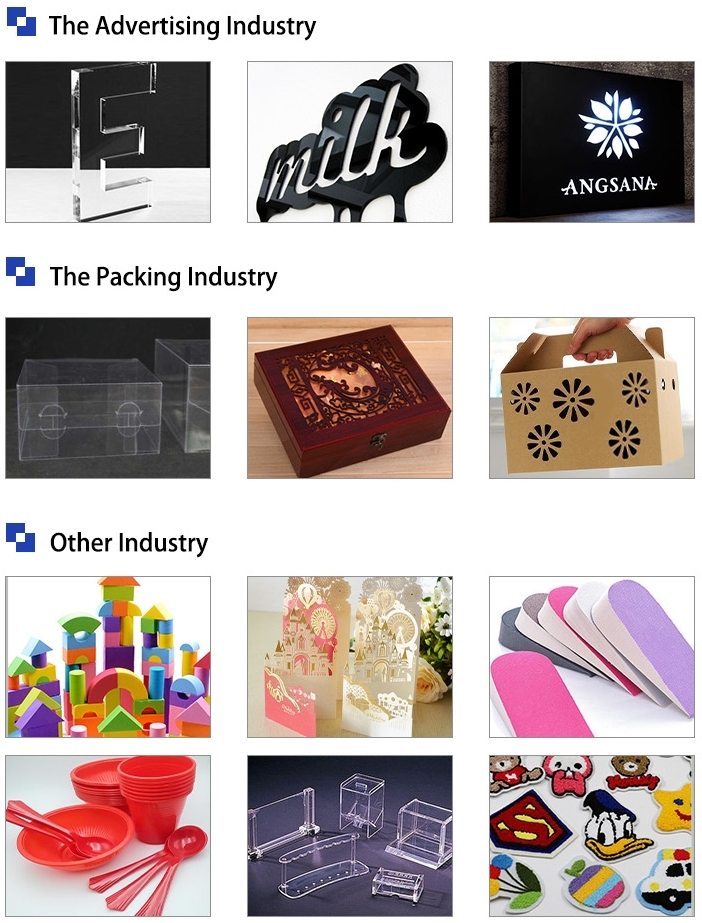Select the Other Industry heading

(x=129, y=543)
